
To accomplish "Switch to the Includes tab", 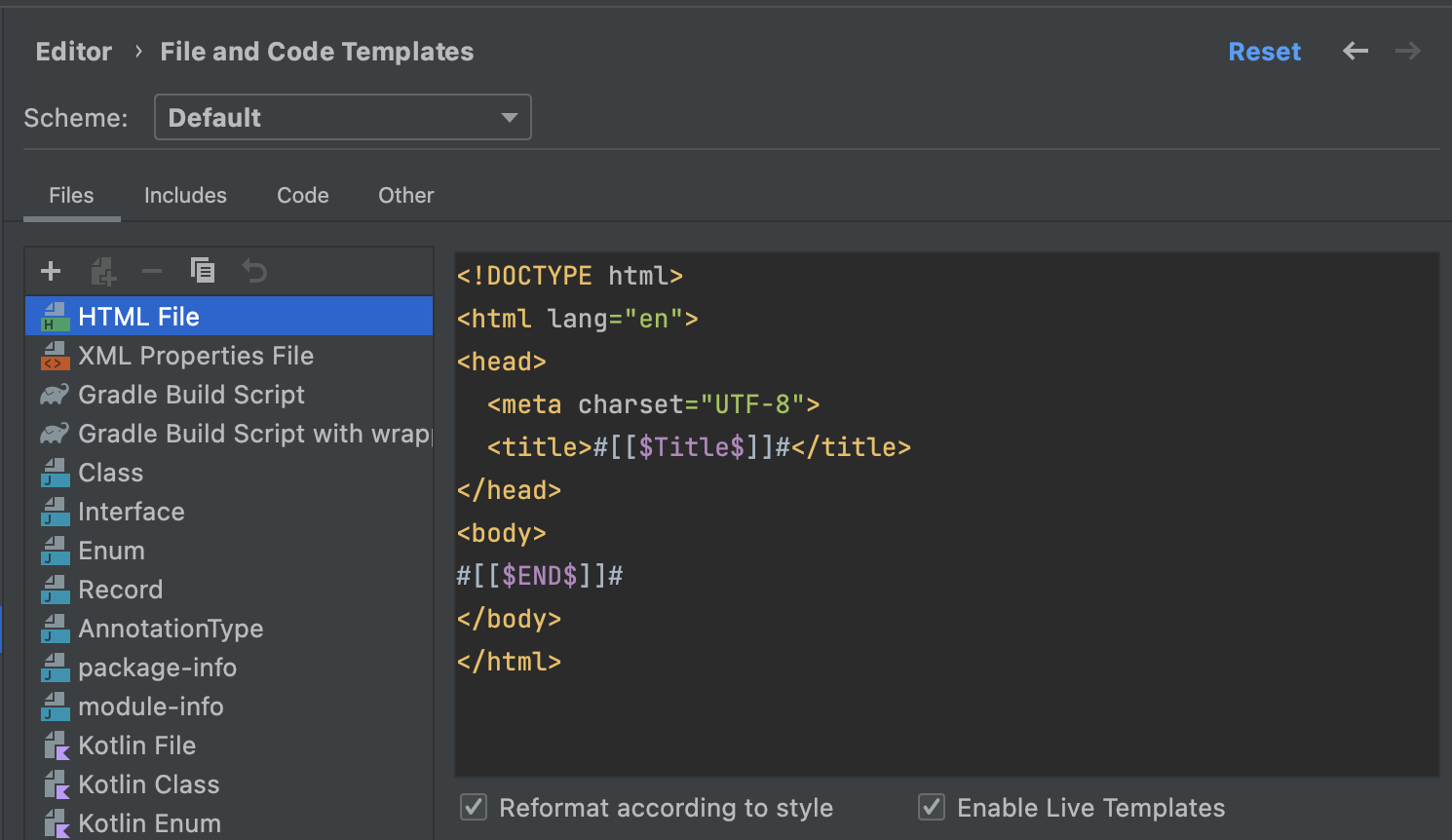I will coord(185,195).
